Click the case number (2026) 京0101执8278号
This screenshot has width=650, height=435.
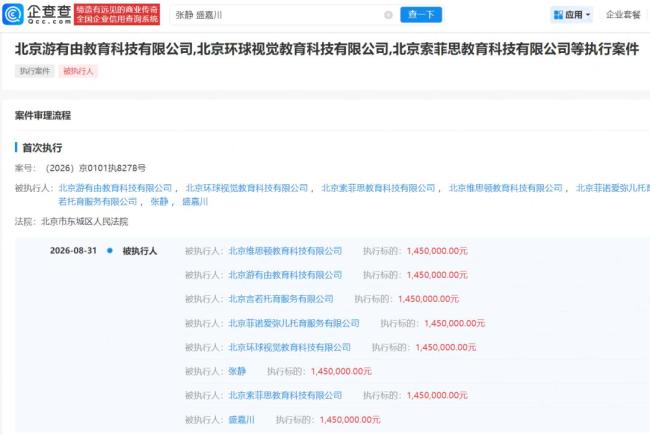(96, 168)
